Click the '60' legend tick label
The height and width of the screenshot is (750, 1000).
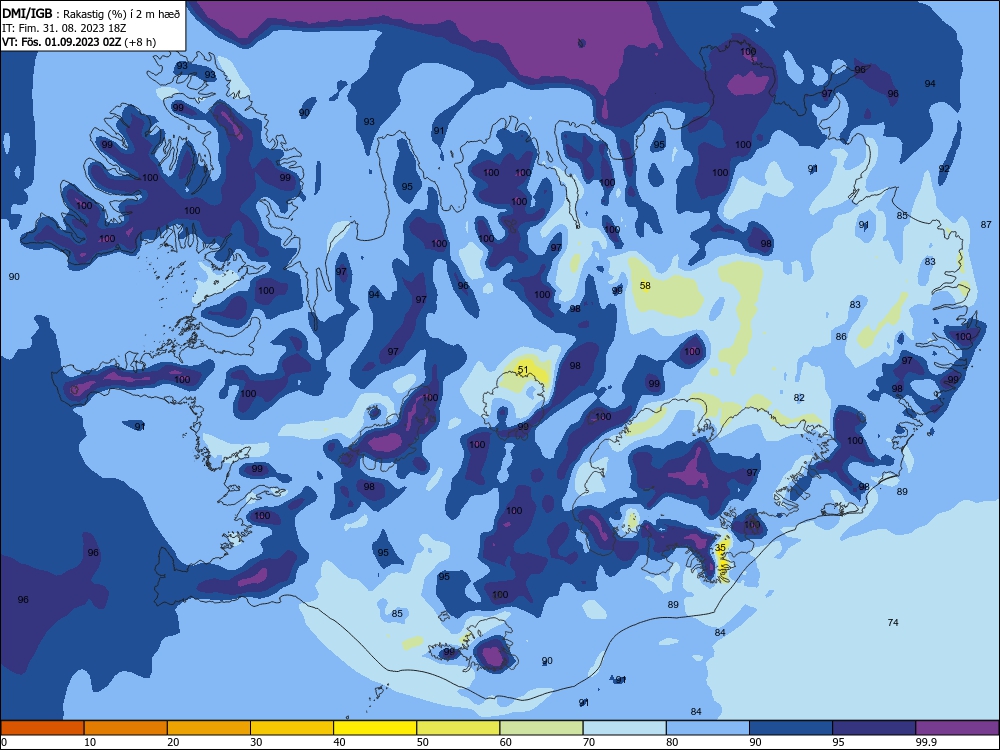click(x=506, y=742)
